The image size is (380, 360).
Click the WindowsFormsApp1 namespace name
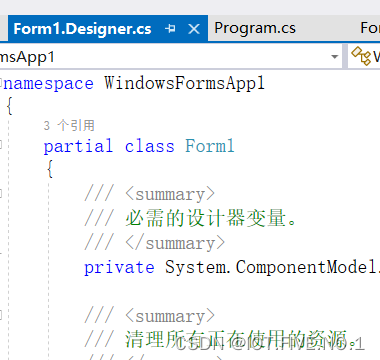(x=185, y=83)
